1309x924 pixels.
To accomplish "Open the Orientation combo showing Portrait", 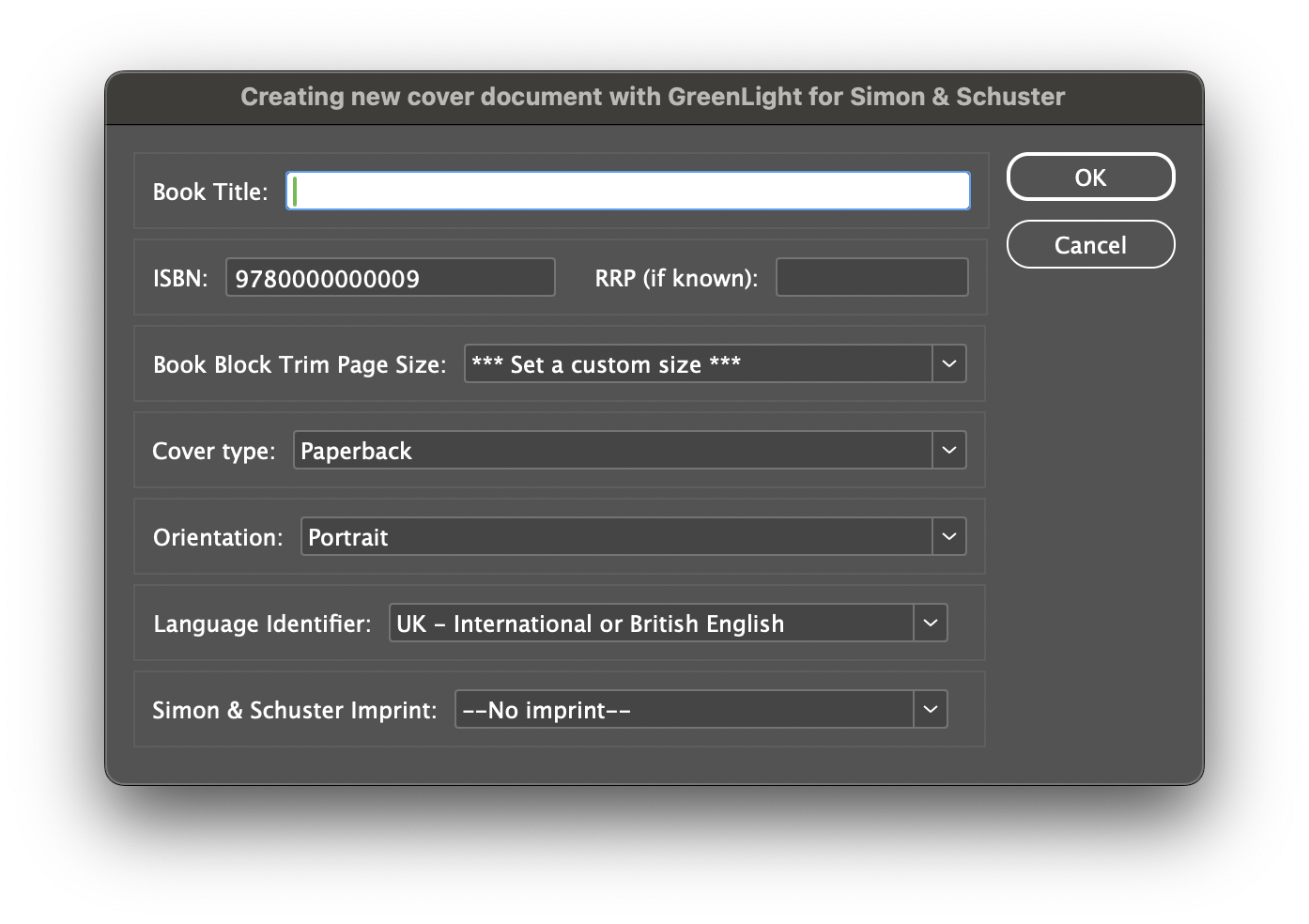I will 616,537.
